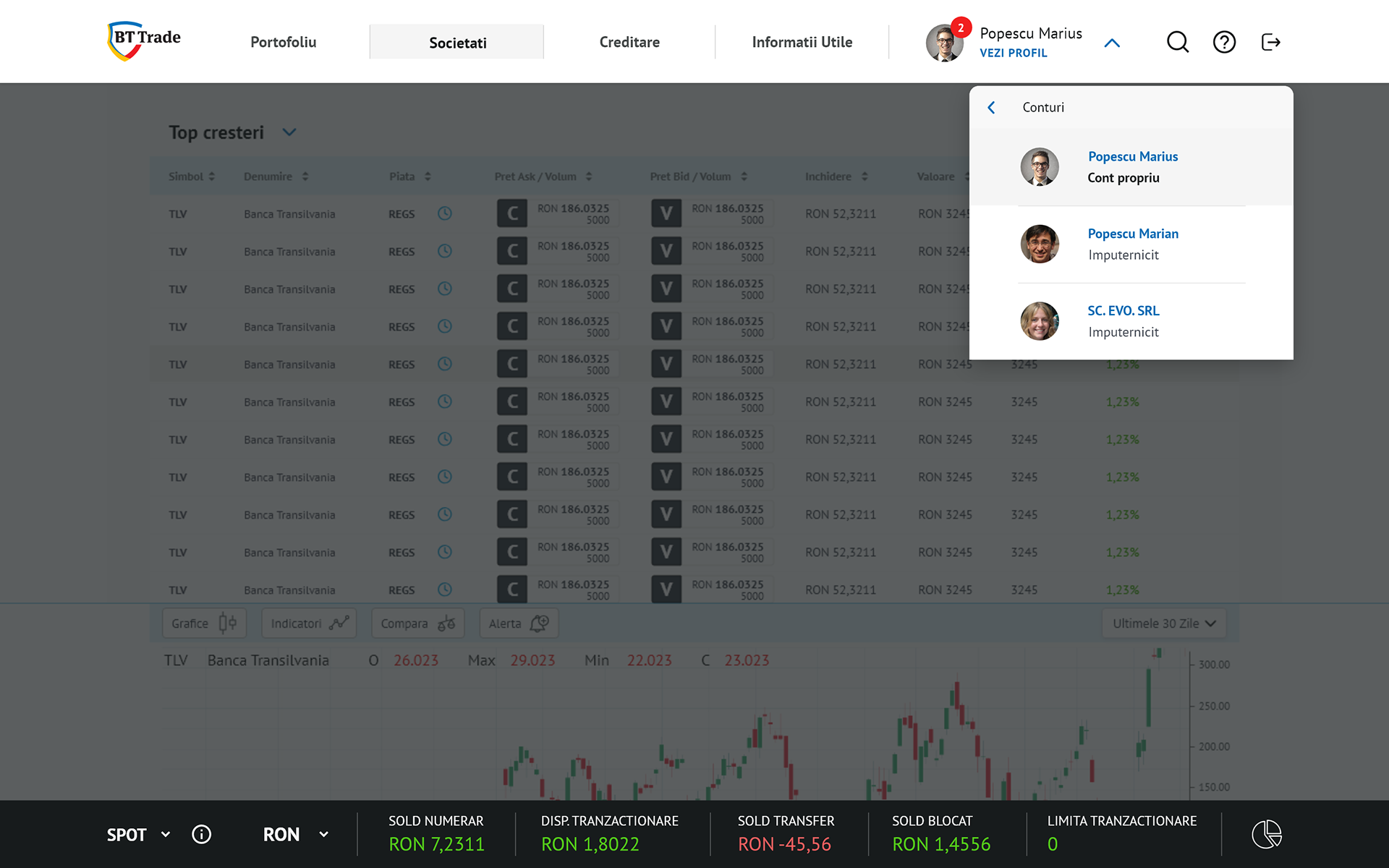Click the Max value 29.023 in chart header
The image size is (1389, 868).
coord(532,660)
